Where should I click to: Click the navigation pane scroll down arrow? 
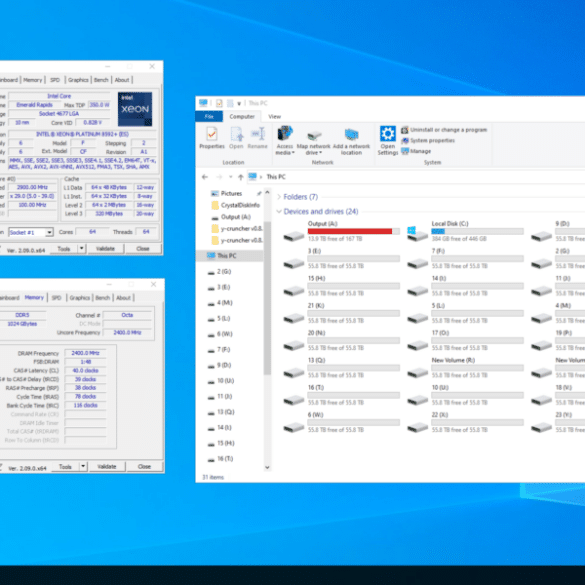[267, 467]
